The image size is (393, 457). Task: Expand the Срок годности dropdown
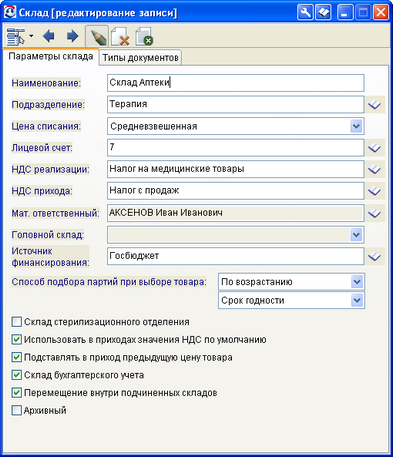point(357,300)
